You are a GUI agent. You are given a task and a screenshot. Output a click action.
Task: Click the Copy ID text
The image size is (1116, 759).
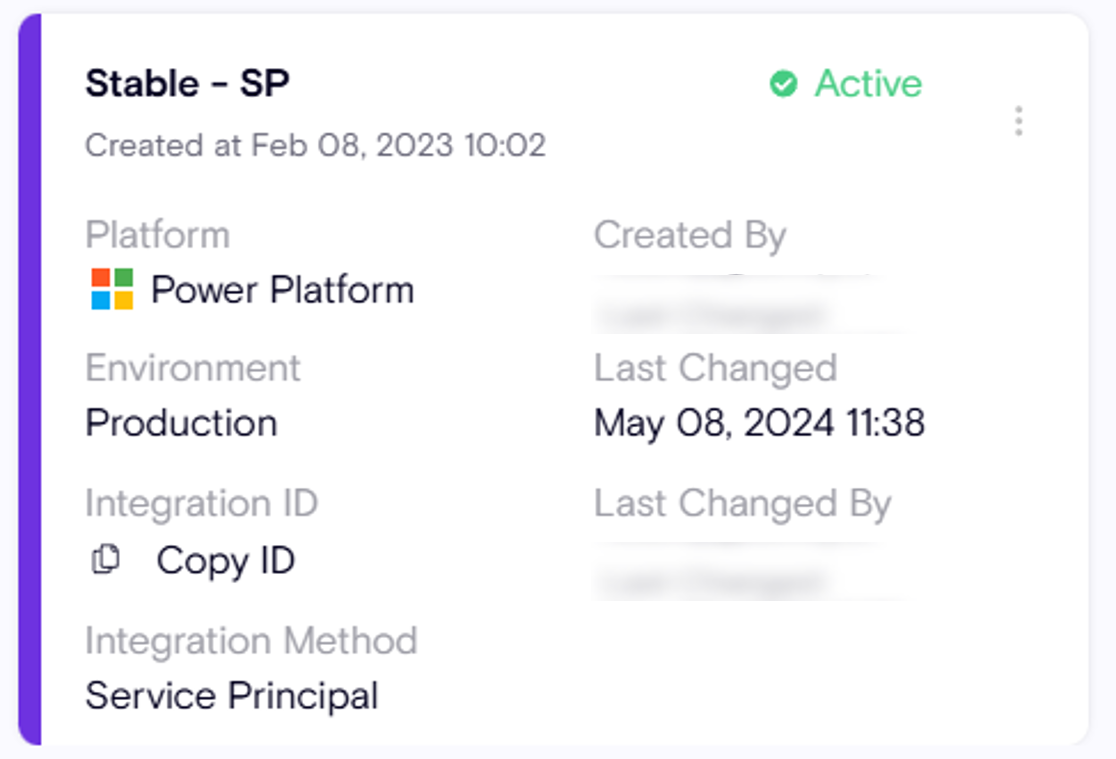click(225, 560)
